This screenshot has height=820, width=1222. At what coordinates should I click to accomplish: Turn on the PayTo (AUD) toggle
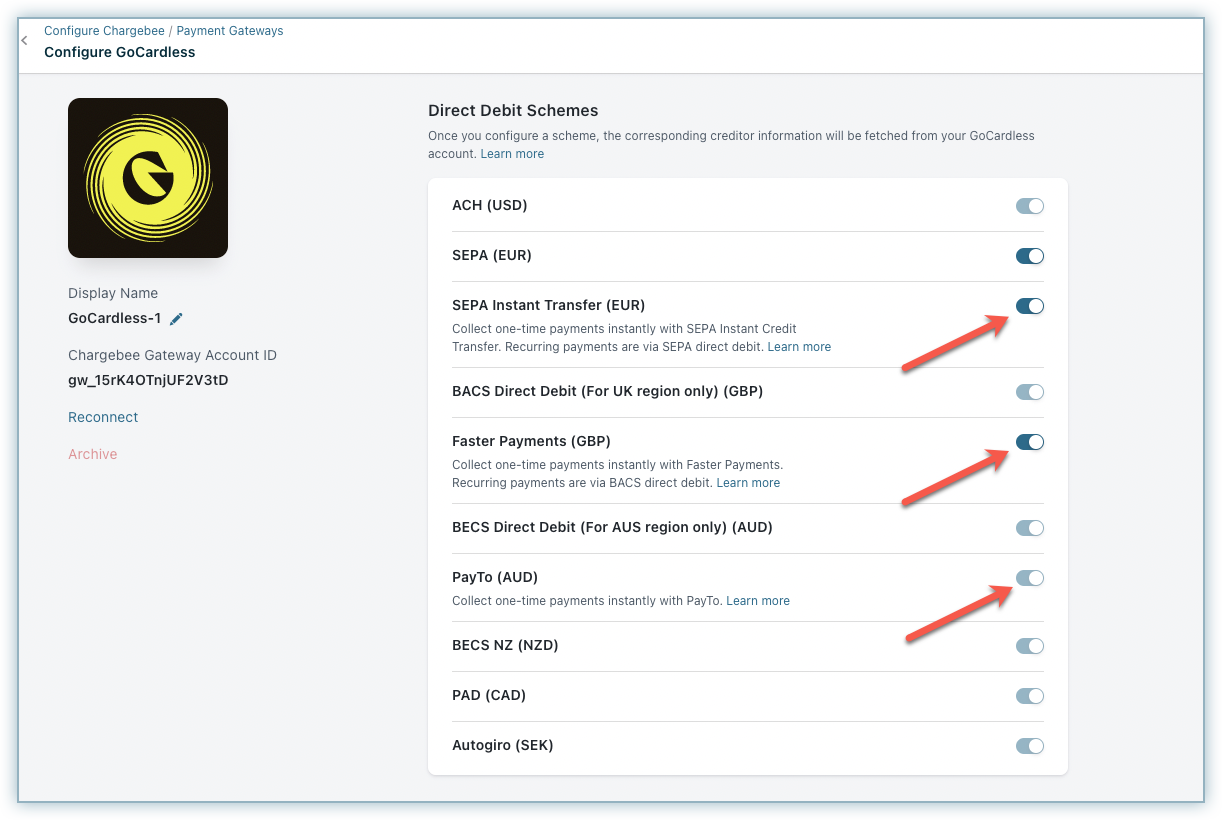(x=1029, y=578)
